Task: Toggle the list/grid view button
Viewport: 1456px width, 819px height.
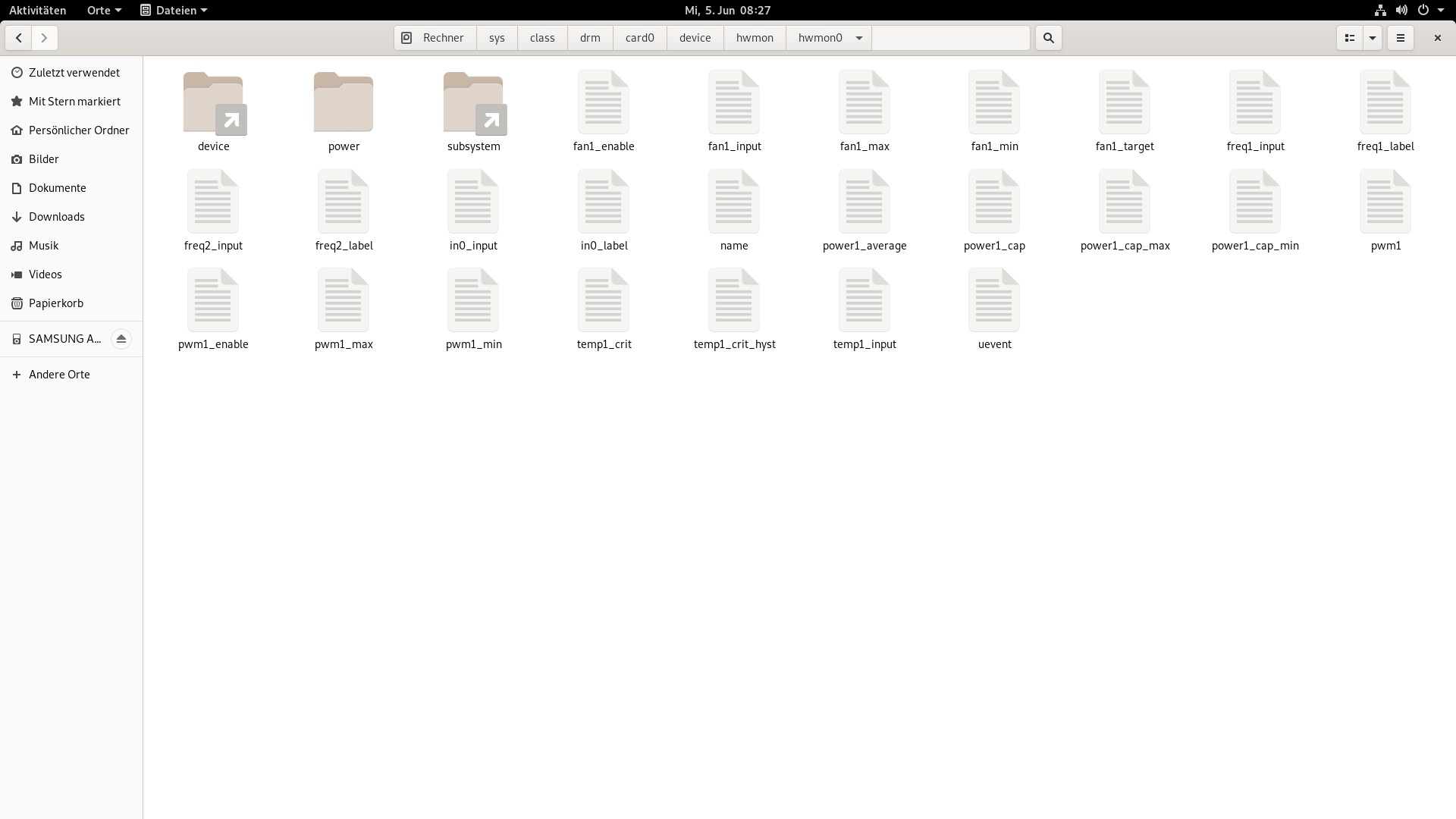Action: click(x=1349, y=38)
